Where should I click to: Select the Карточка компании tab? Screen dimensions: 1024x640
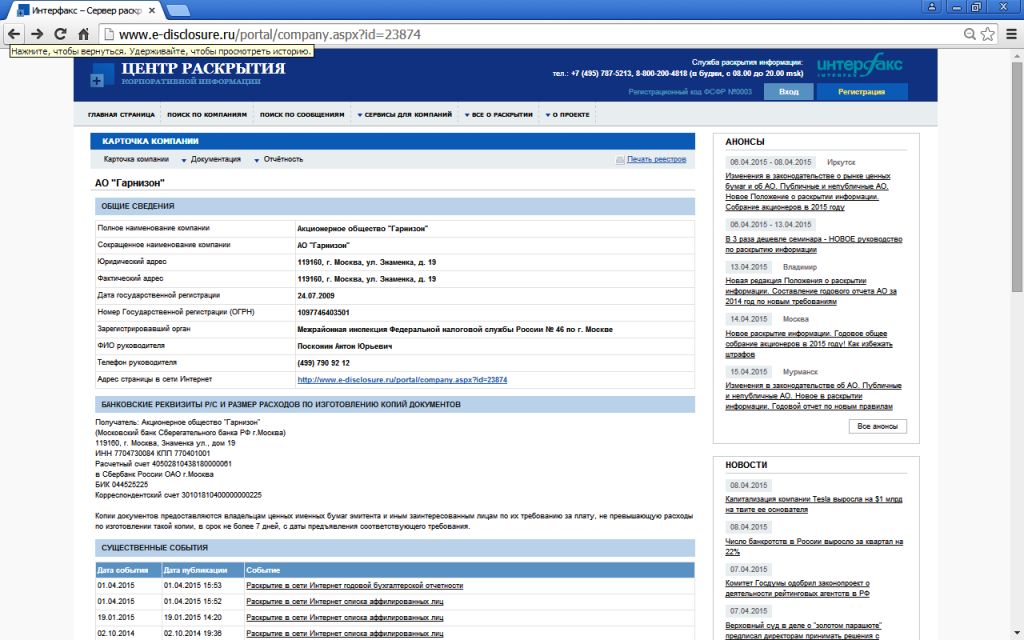[x=136, y=159]
